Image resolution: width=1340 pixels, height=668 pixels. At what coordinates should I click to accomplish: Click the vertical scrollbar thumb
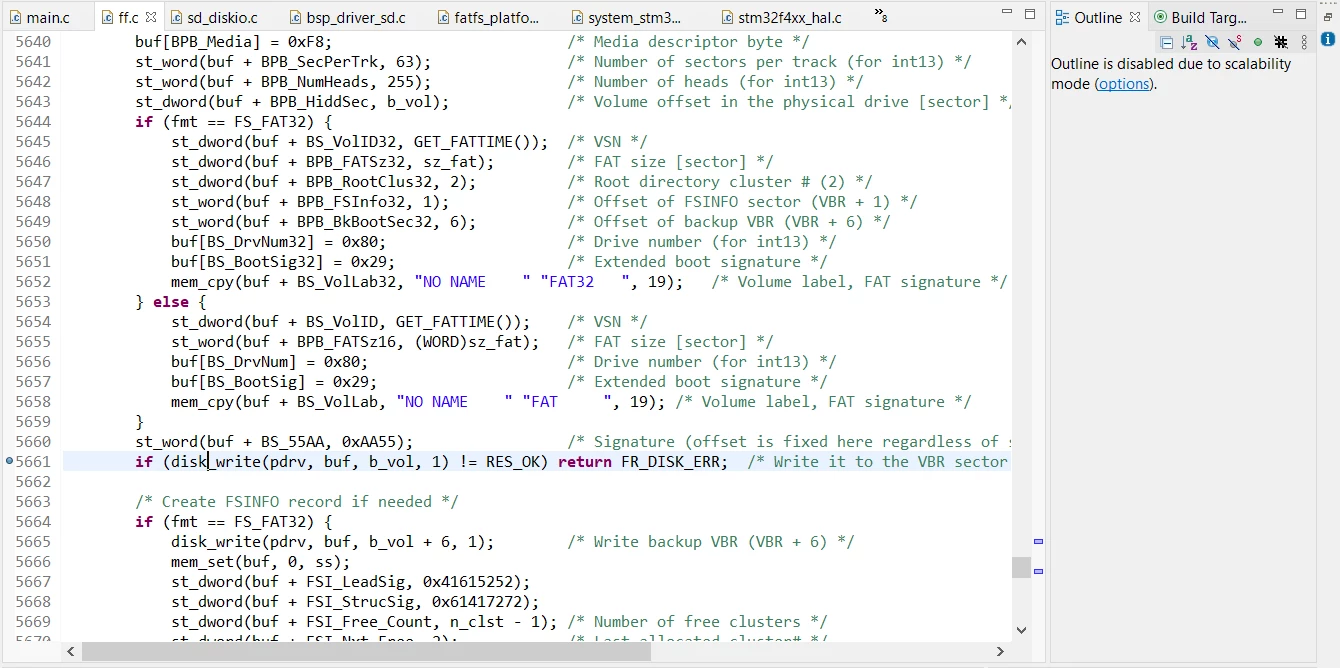pos(1021,567)
